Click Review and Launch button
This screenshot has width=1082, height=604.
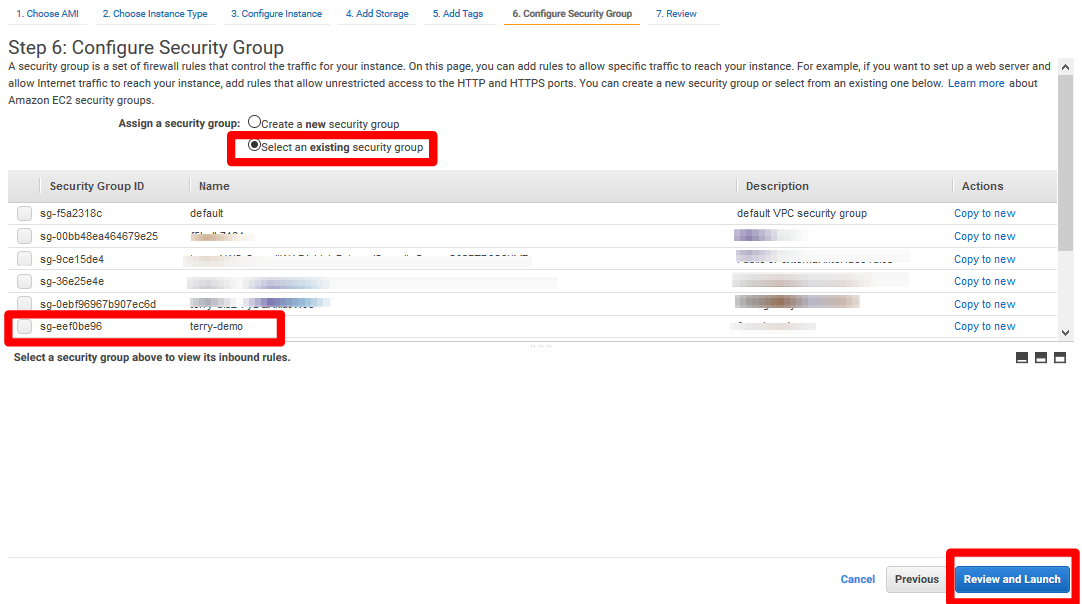click(1012, 579)
